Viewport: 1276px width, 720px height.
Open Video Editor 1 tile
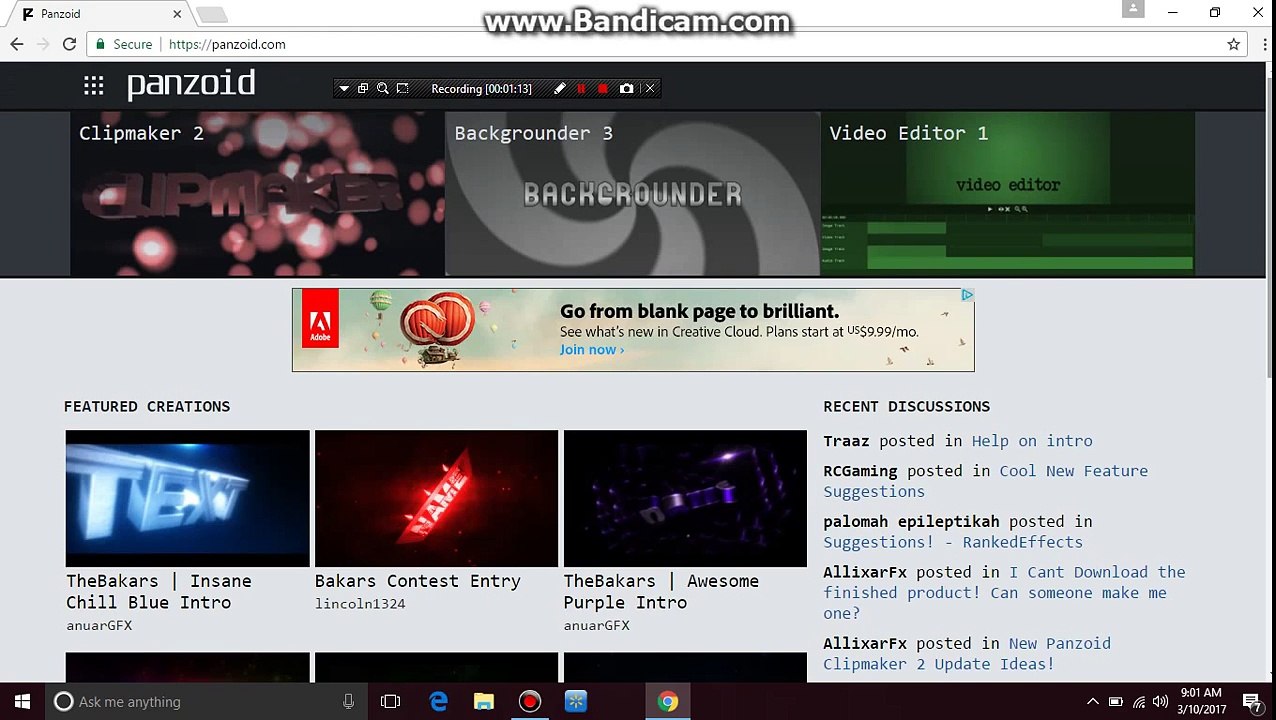point(1007,193)
